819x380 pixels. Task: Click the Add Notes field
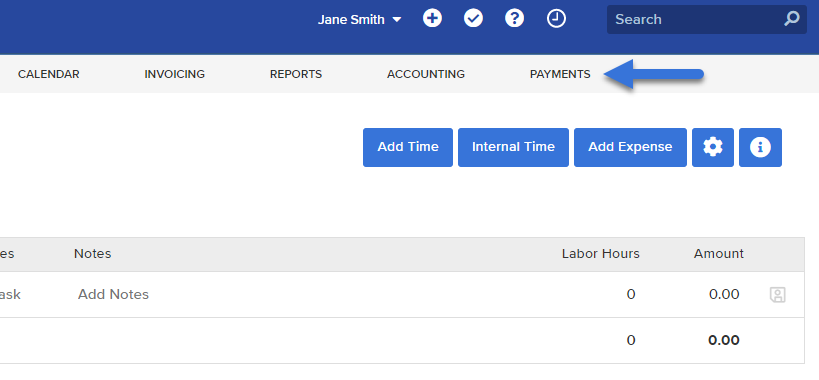tap(113, 294)
